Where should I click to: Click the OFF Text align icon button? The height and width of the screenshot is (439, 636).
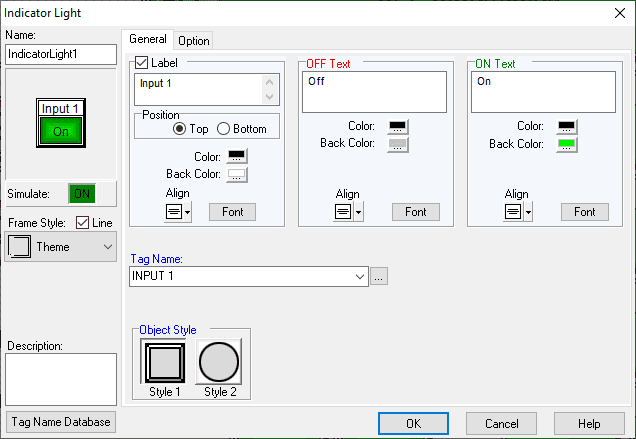tap(343, 212)
